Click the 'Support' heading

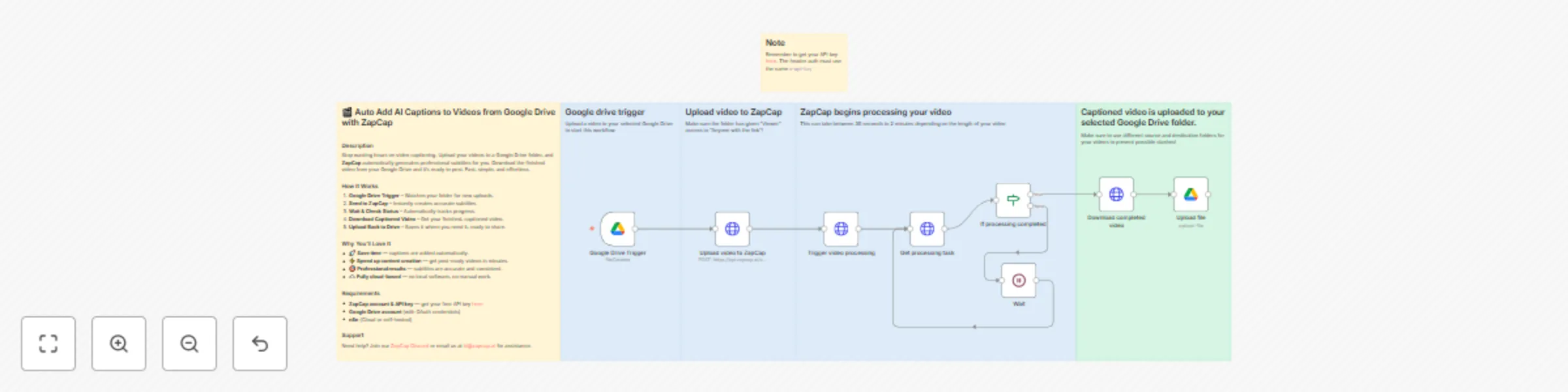click(353, 335)
